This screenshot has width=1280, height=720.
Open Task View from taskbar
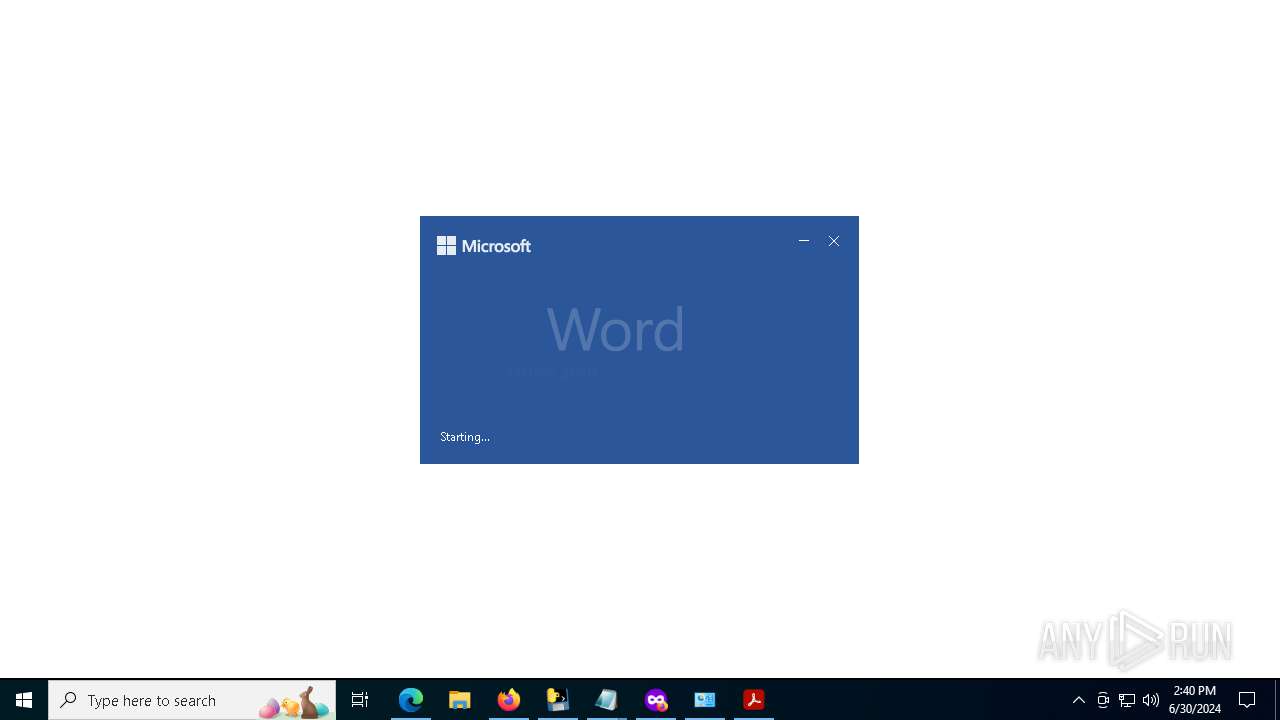[360, 700]
